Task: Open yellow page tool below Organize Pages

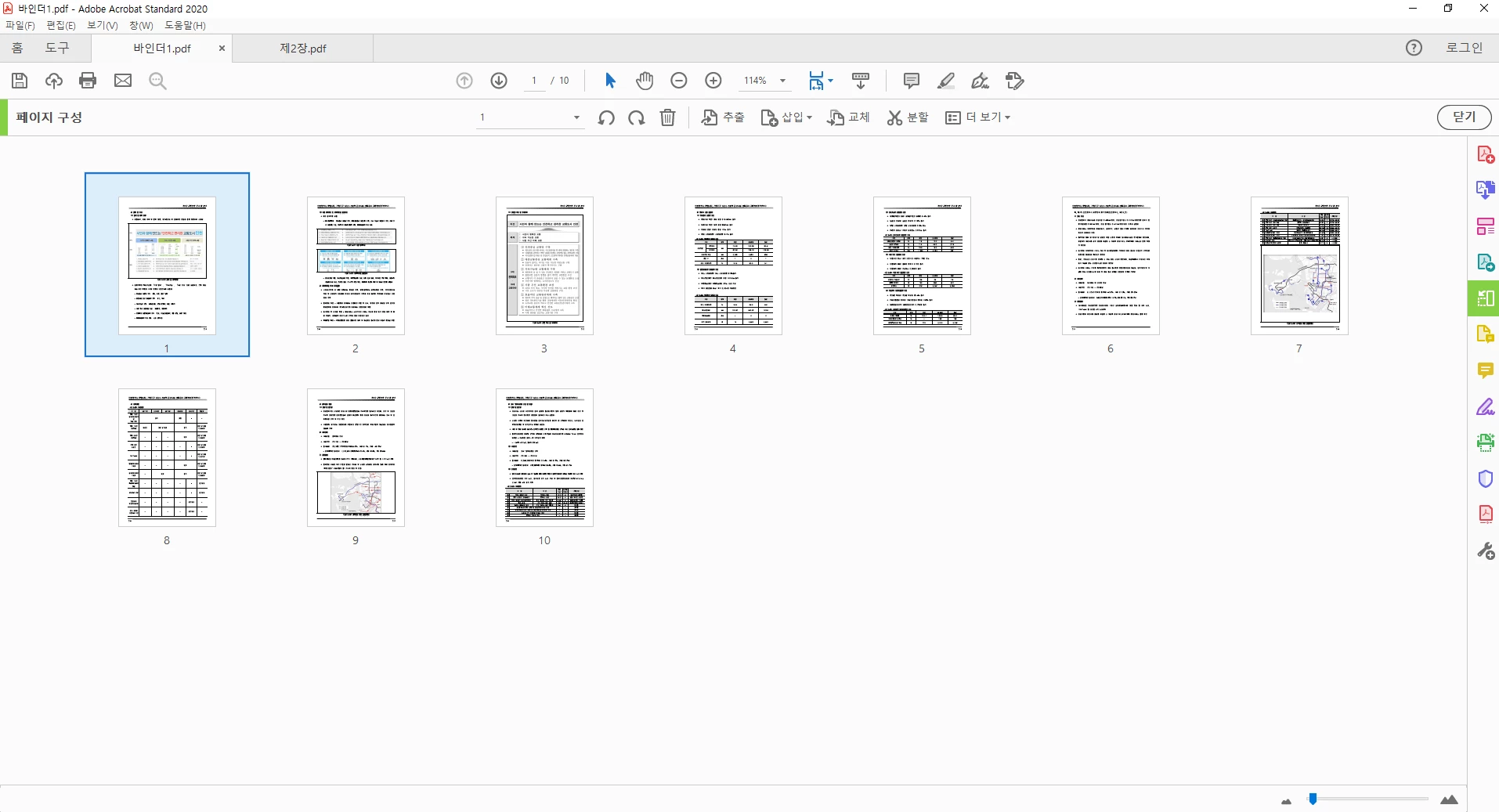Action: 1485,334
